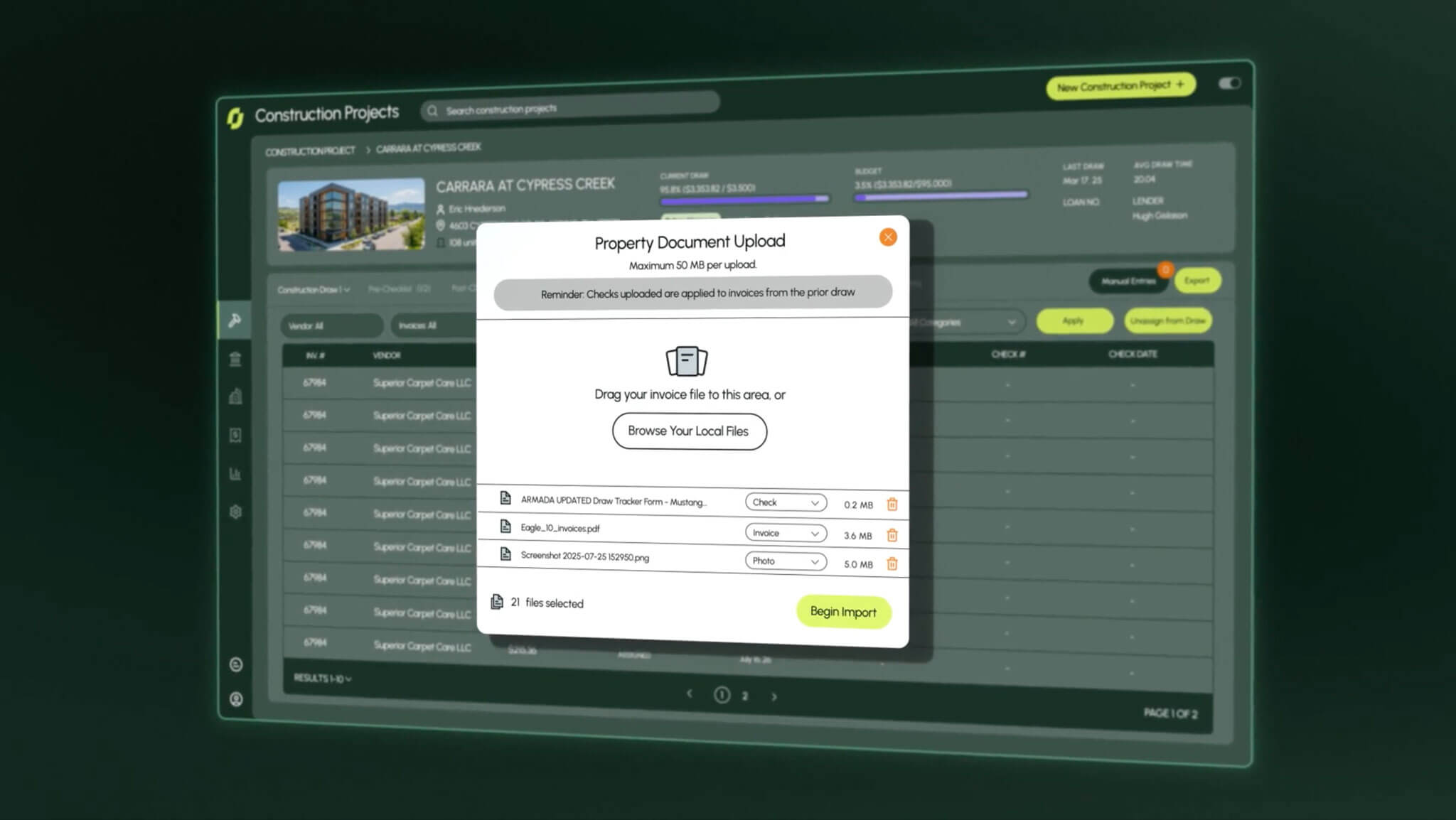The height and width of the screenshot is (820, 1456).
Task: Click Begin Import button
Action: (843, 612)
